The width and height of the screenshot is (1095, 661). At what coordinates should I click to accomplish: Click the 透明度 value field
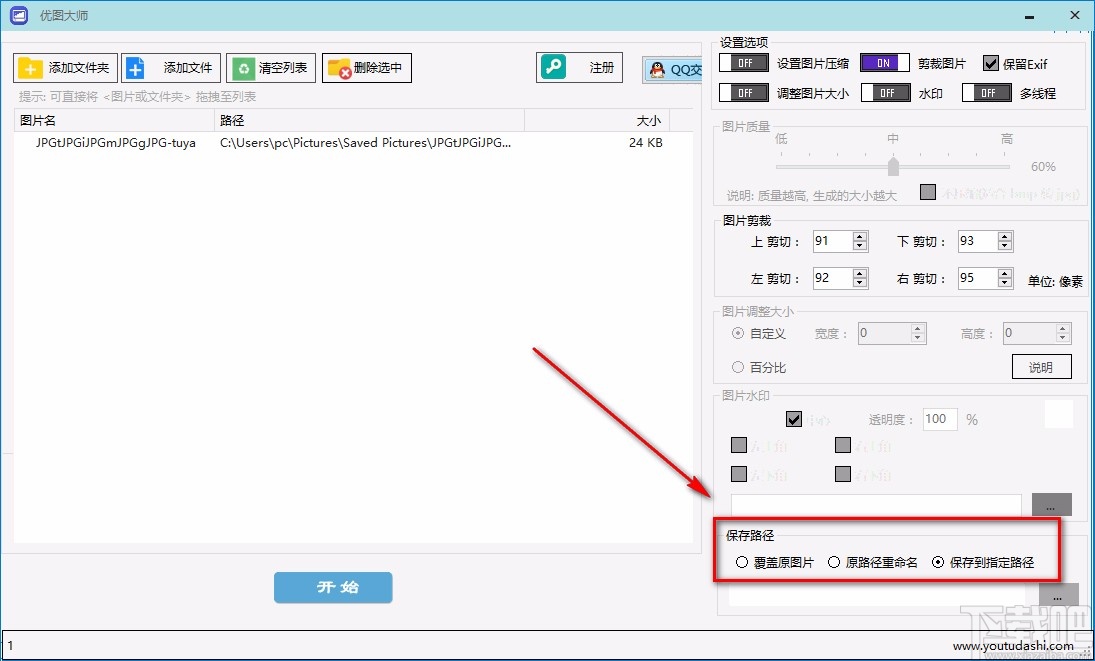[x=940, y=419]
